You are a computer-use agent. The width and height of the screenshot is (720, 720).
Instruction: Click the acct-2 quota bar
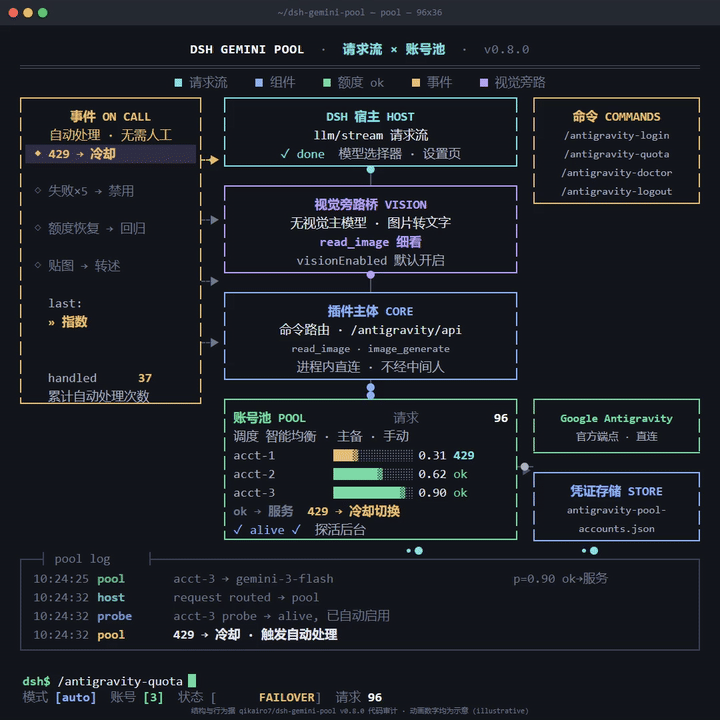[373, 474]
